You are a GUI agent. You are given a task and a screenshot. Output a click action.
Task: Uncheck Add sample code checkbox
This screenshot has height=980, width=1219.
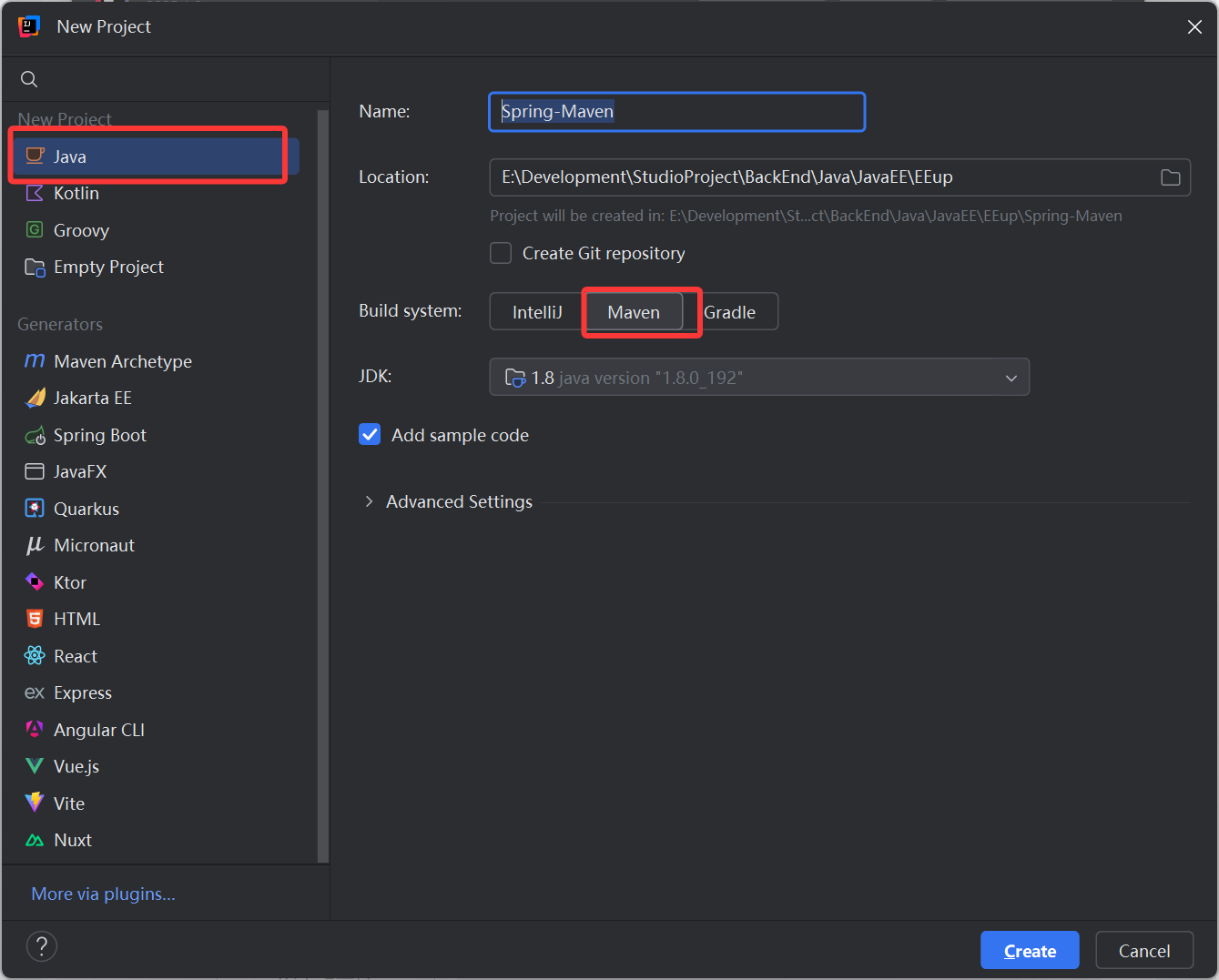[370, 435]
